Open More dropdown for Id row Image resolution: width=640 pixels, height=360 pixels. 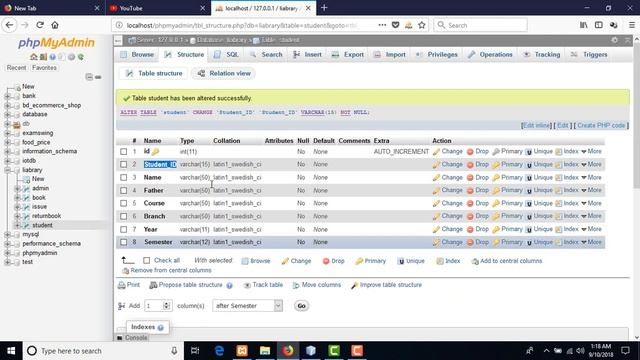click(x=591, y=151)
